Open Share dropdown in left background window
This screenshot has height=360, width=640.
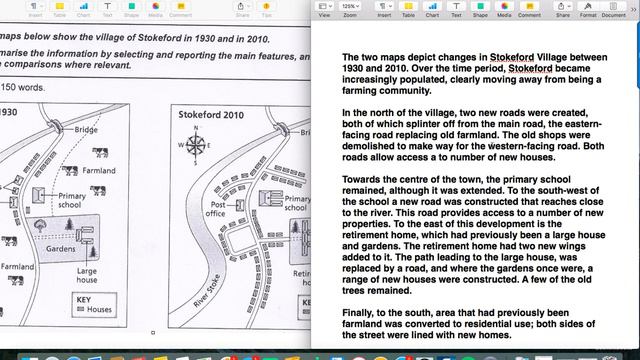(242, 9)
